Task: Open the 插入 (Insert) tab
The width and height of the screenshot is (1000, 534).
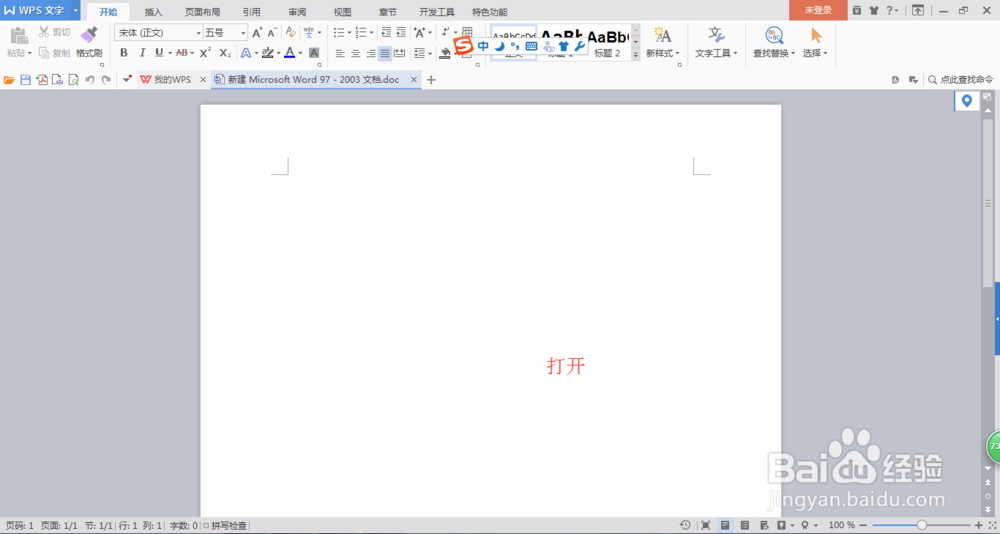Action: [x=154, y=11]
